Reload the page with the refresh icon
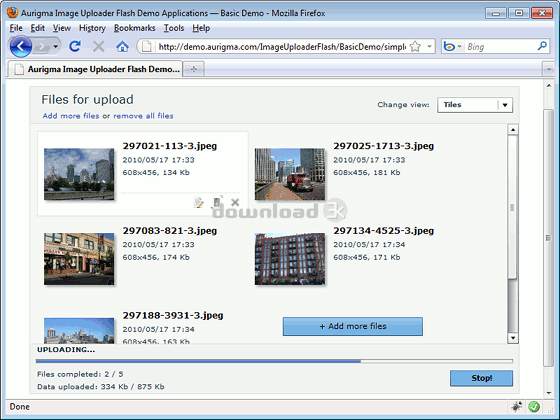This screenshot has height=420, width=560. 75,46
